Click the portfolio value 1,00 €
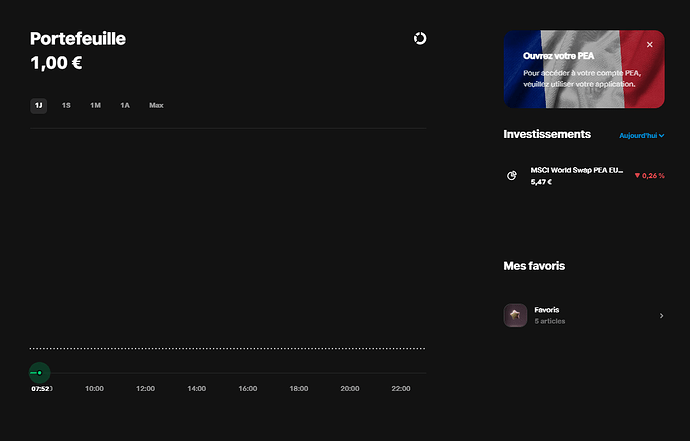Viewport: 690px width, 441px height. click(x=56, y=62)
